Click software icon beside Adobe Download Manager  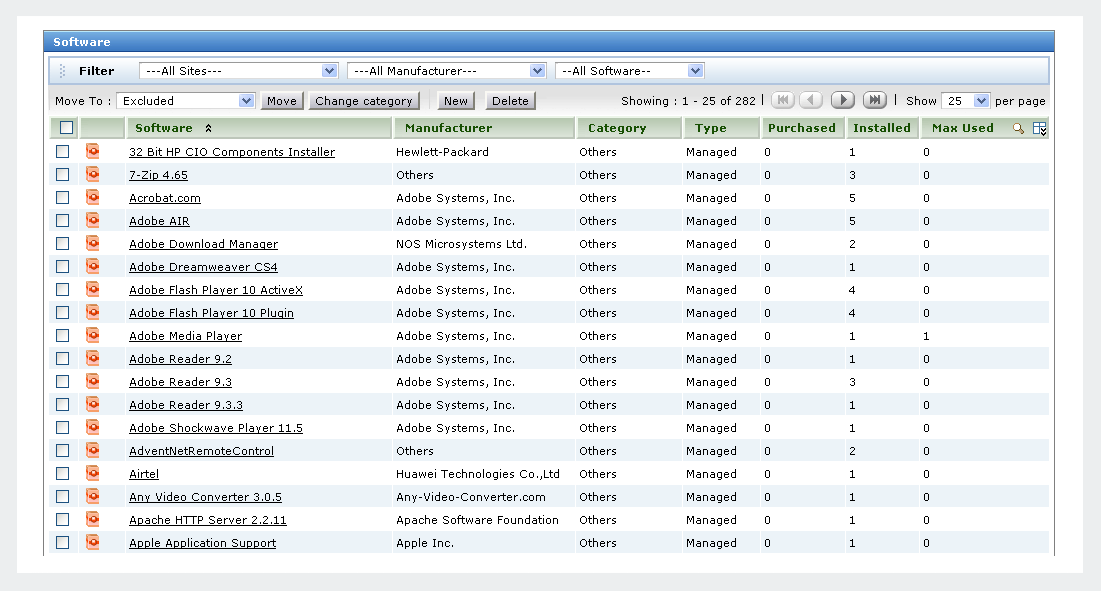92,243
